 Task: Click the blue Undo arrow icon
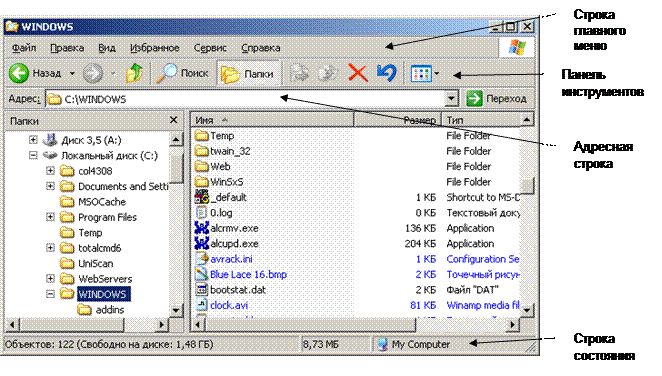point(387,73)
